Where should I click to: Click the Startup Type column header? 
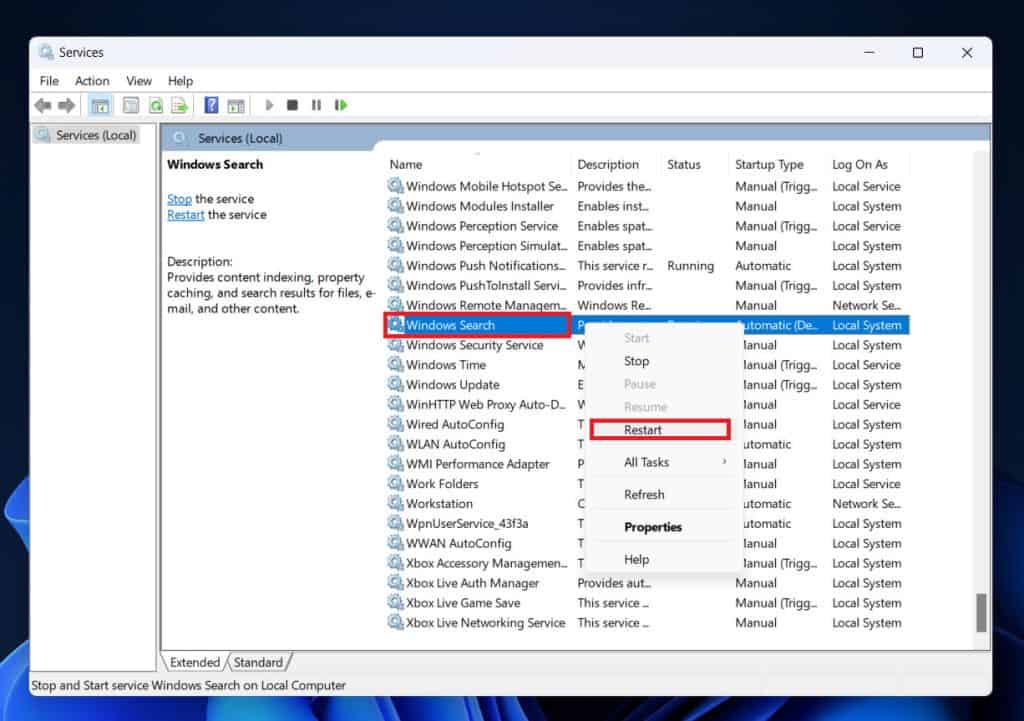point(771,164)
